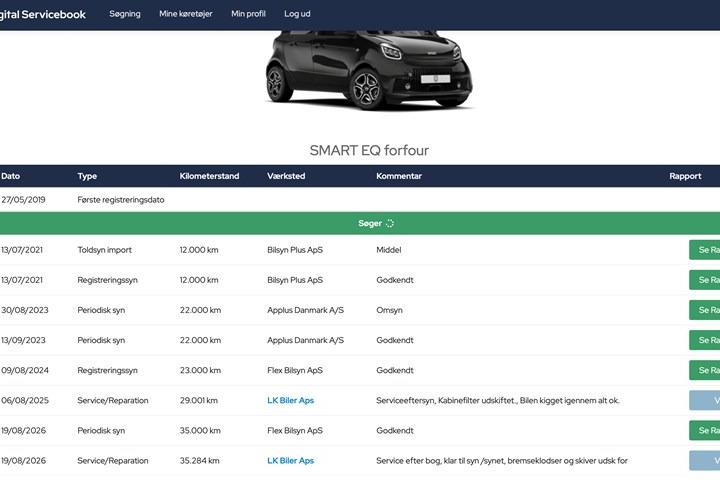Click the SMART EQ forfour heading
The height and width of the screenshot is (480, 720).
[369, 150]
